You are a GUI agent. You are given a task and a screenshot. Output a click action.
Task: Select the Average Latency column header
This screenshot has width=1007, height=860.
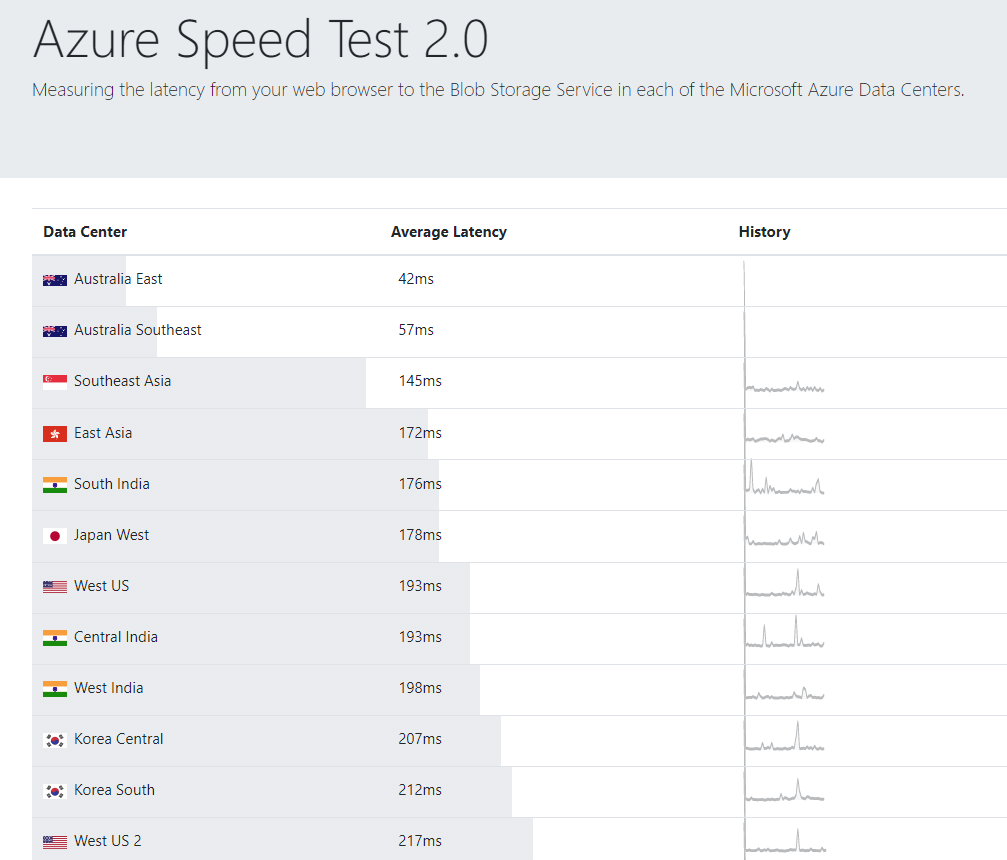coord(448,232)
